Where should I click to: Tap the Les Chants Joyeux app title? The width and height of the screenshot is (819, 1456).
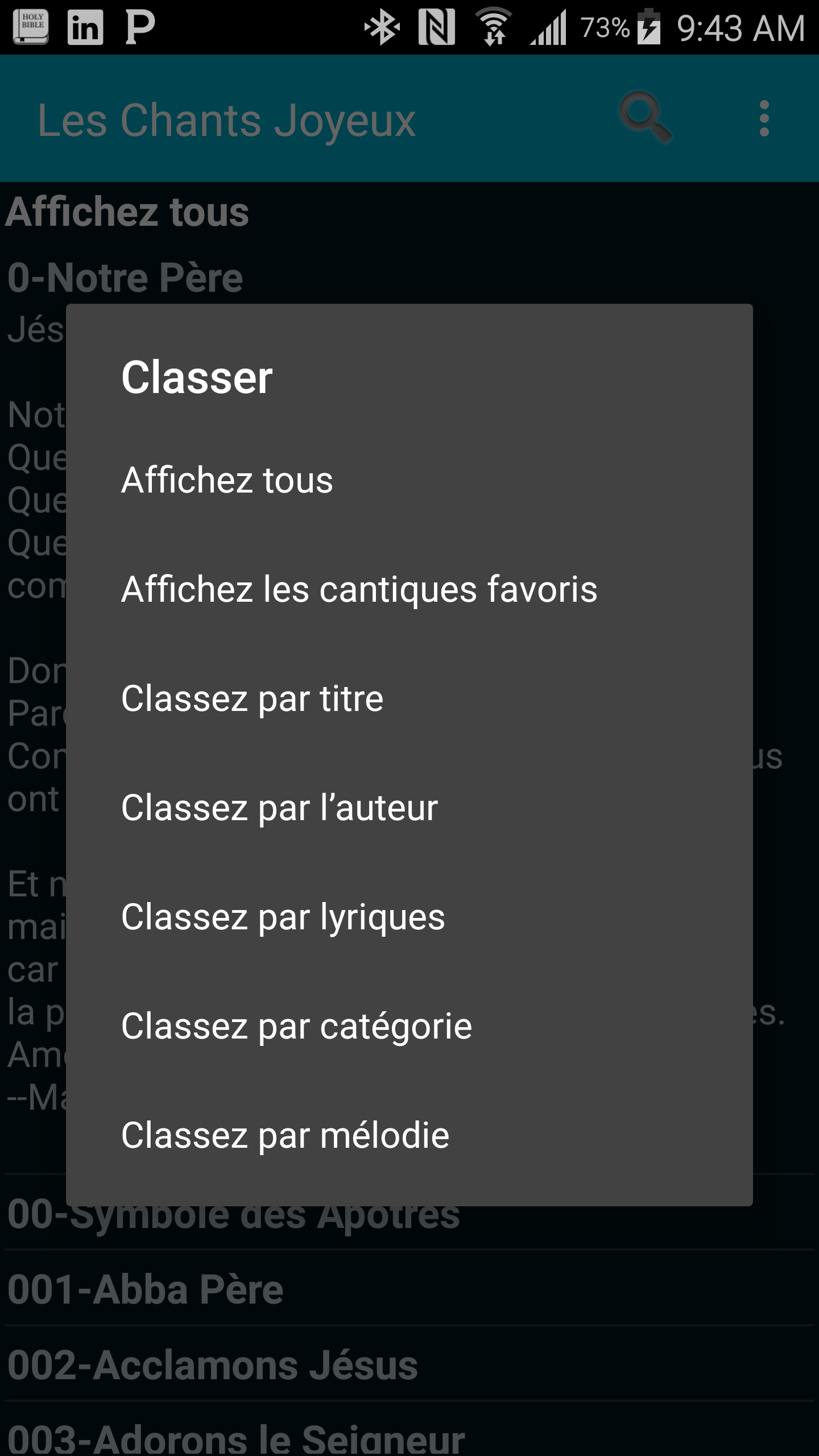point(226,120)
